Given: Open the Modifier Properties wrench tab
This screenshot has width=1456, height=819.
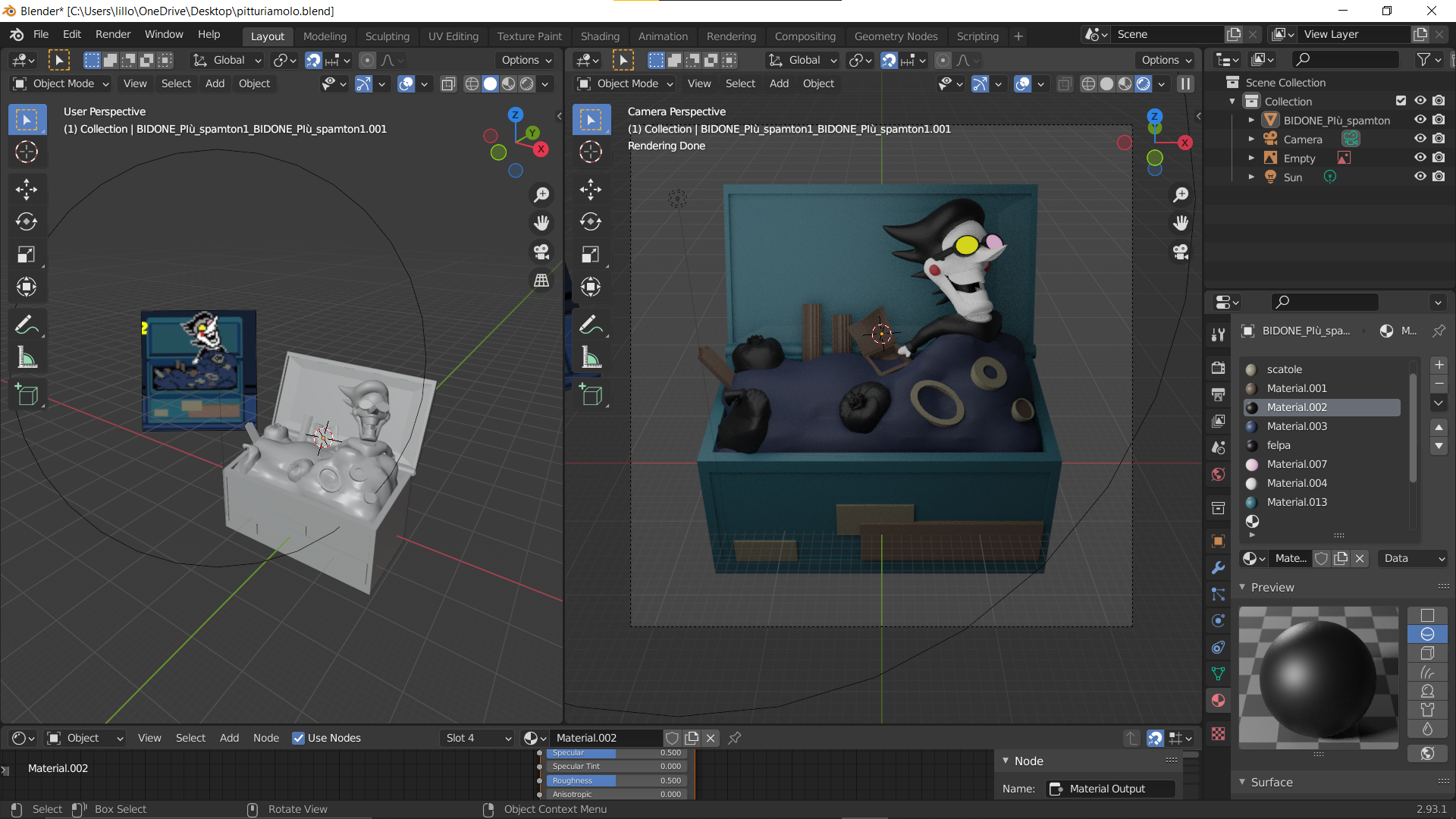Looking at the screenshot, I should 1218,567.
